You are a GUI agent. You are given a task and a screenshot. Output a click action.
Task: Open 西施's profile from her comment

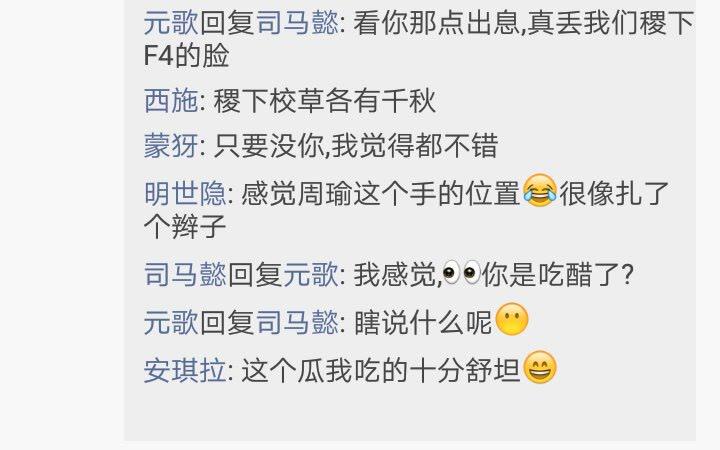tap(171, 101)
